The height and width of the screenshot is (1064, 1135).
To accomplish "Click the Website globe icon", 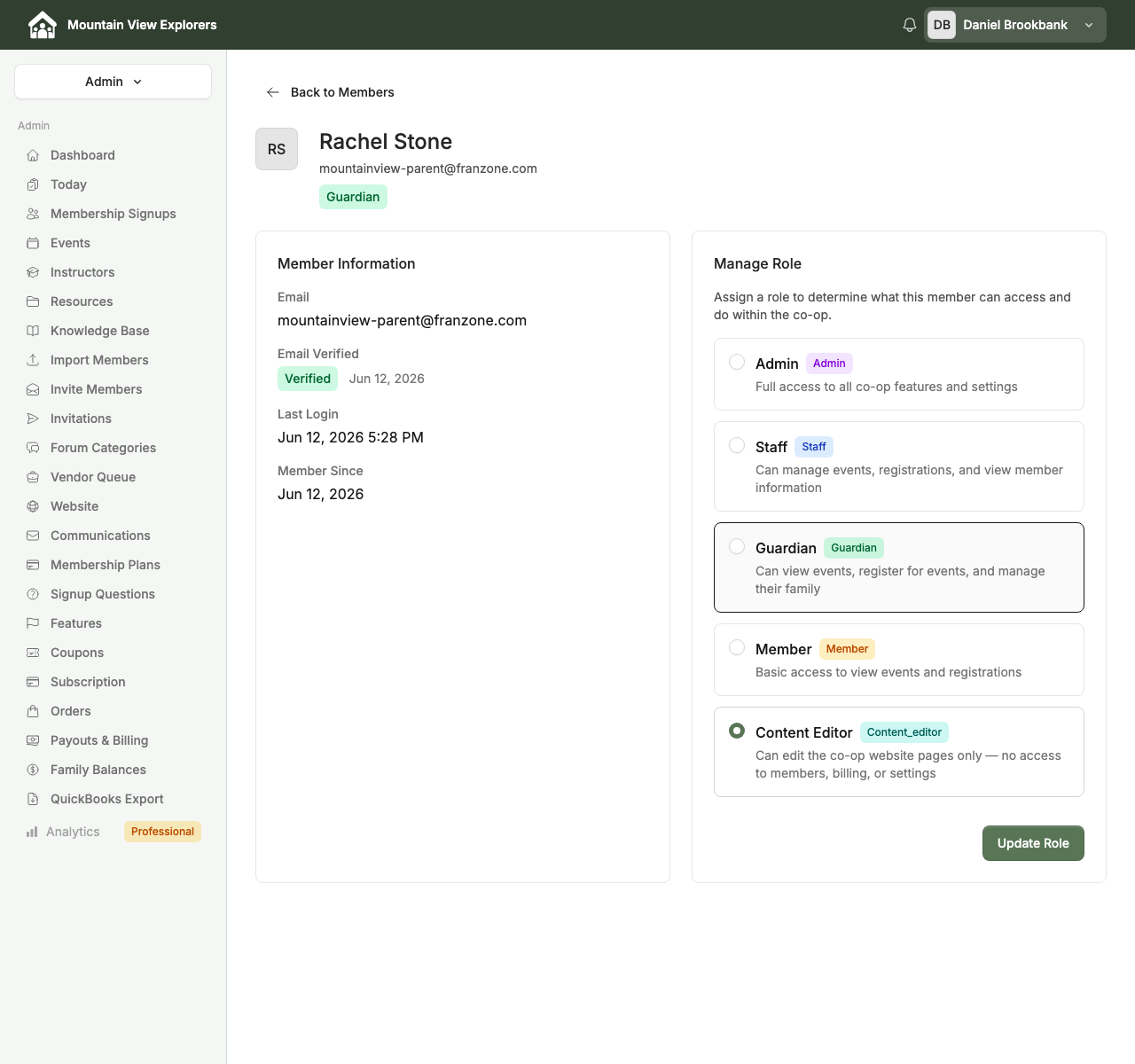I will pyautogui.click(x=33, y=506).
